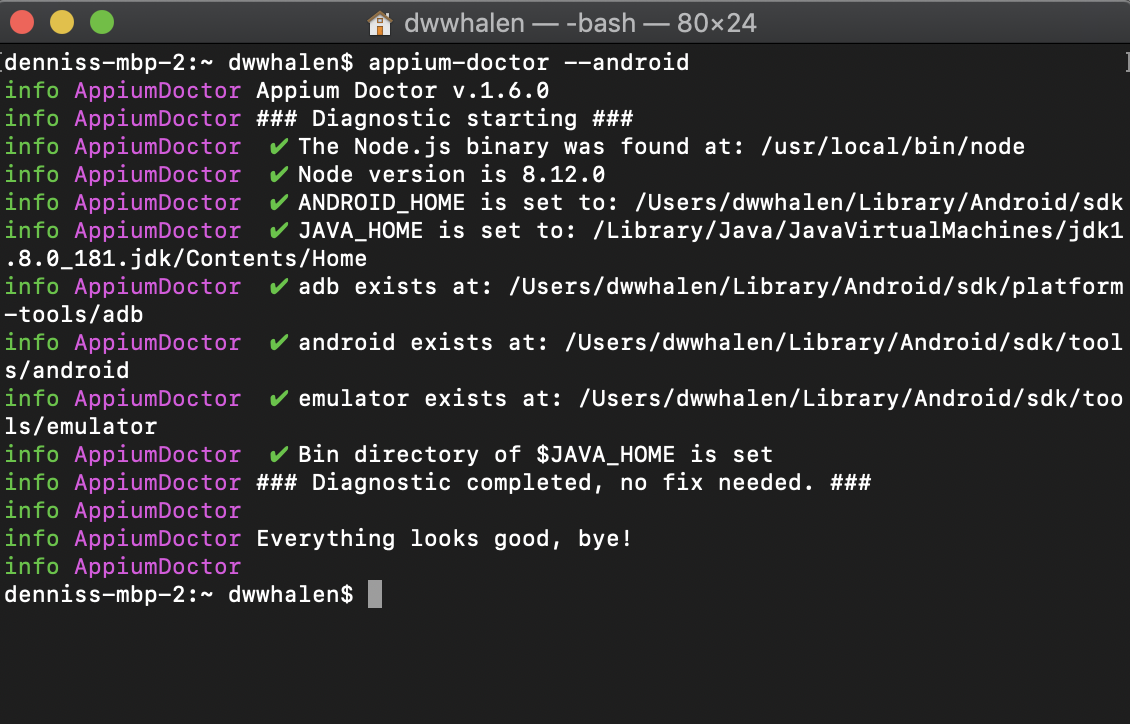Click the '-tools/adb' wrapped text
The width and height of the screenshot is (1130, 724).
click(x=74, y=315)
